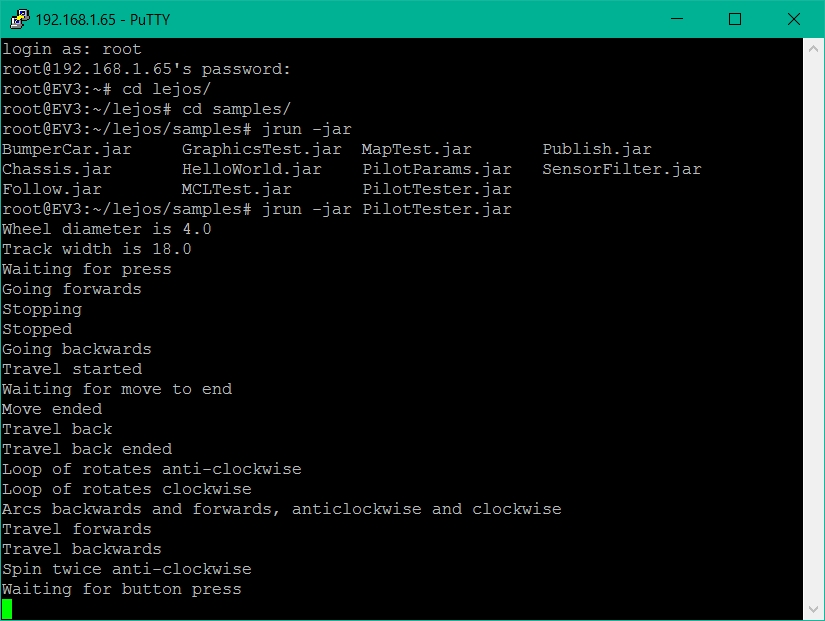Click the scrollbar up arrow

[x=813, y=49]
